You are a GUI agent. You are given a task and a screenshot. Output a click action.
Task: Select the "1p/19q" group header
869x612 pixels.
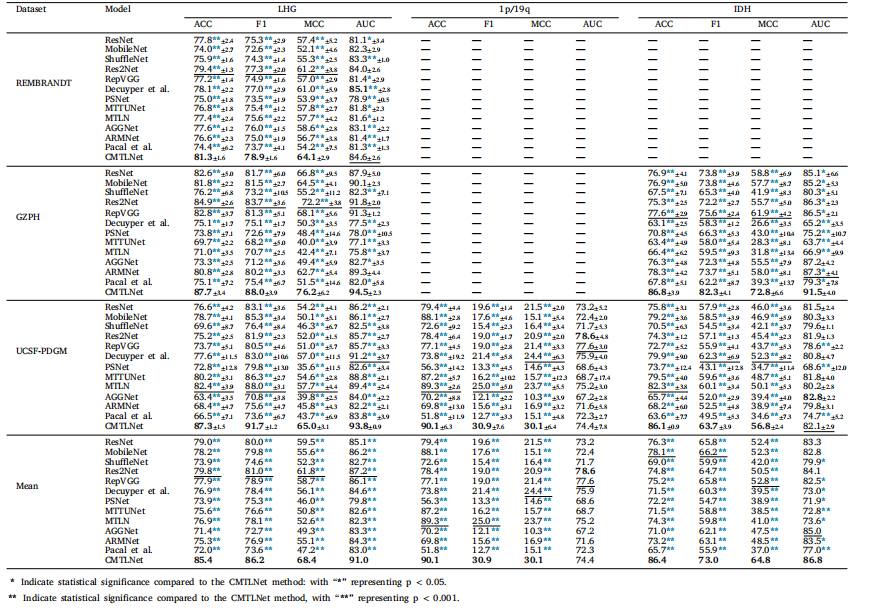tap(513, 9)
